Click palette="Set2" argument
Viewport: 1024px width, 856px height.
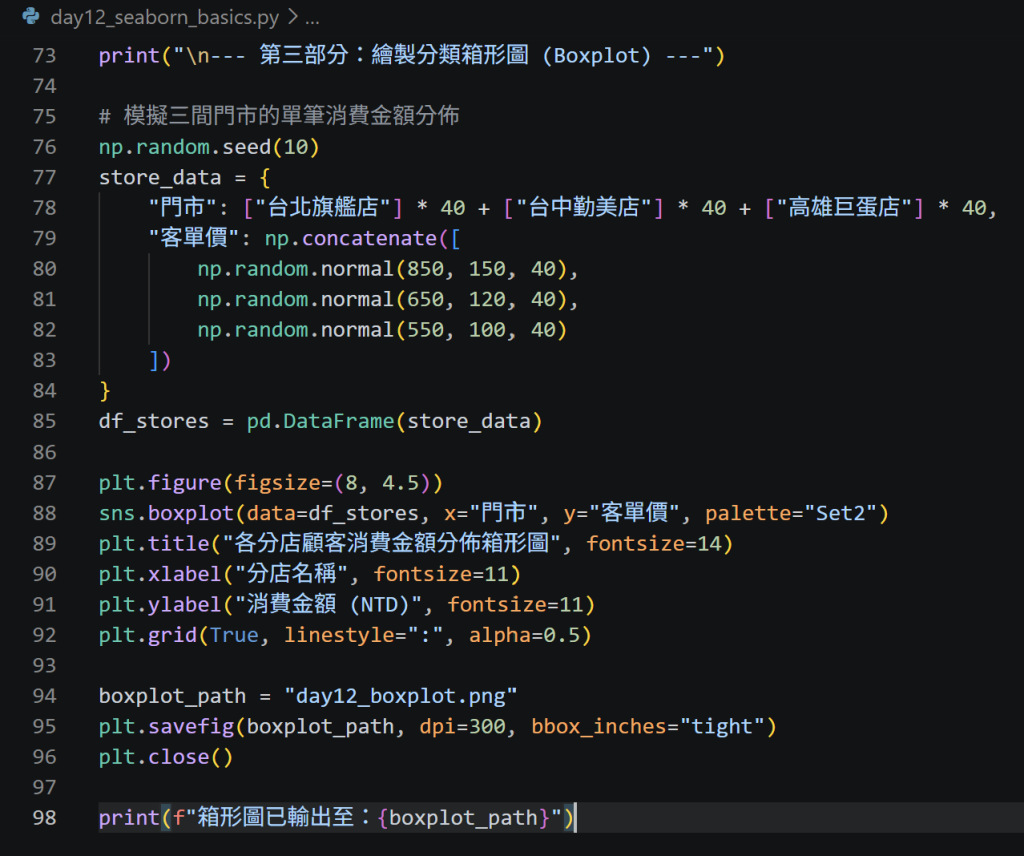[791, 513]
